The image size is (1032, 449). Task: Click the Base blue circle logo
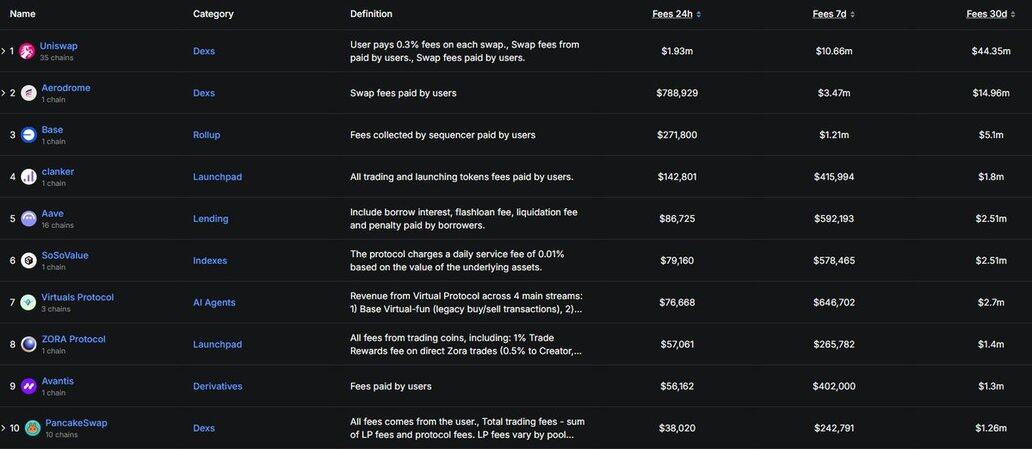tap(28, 135)
